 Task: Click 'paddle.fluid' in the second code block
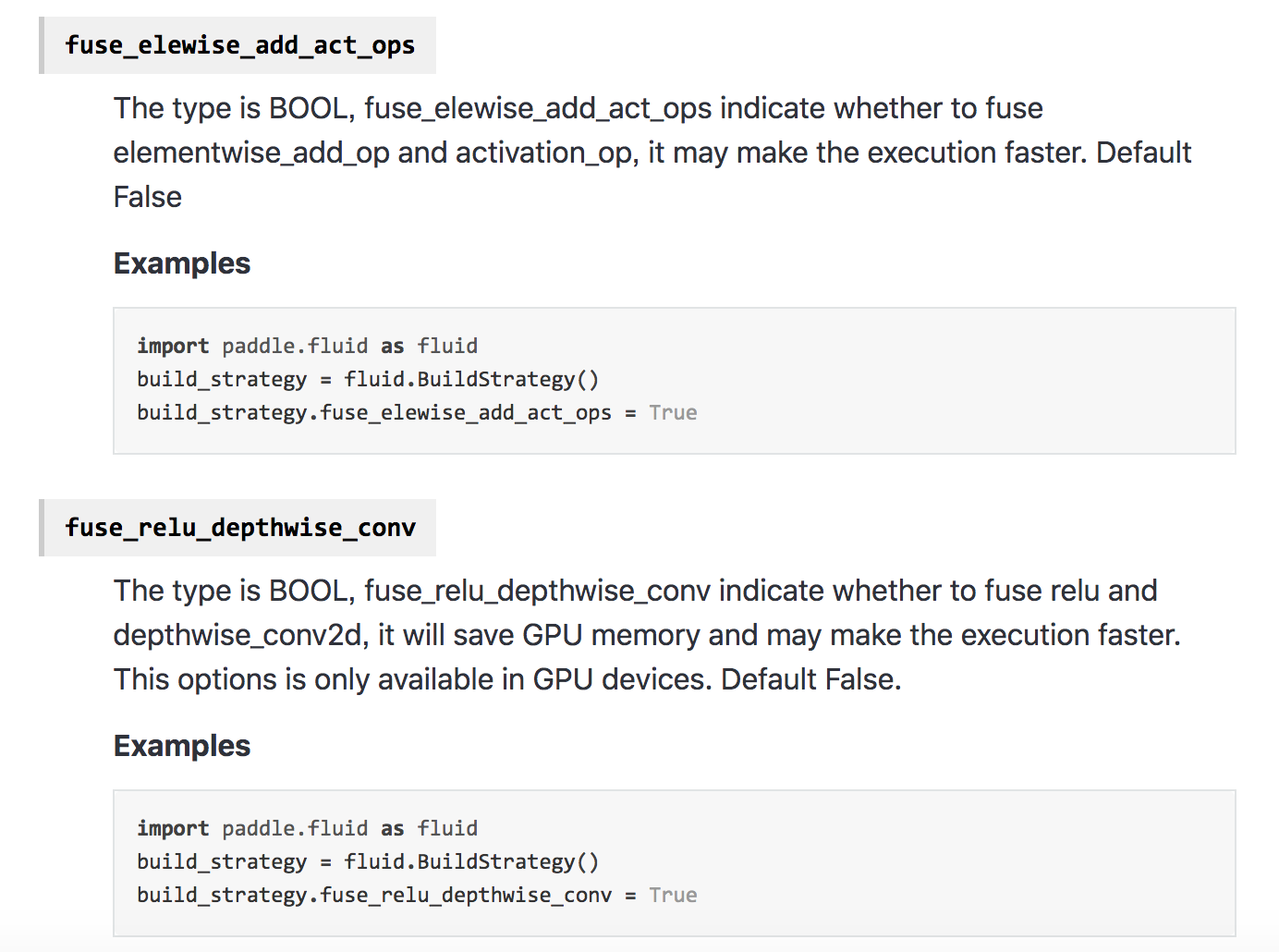294,828
